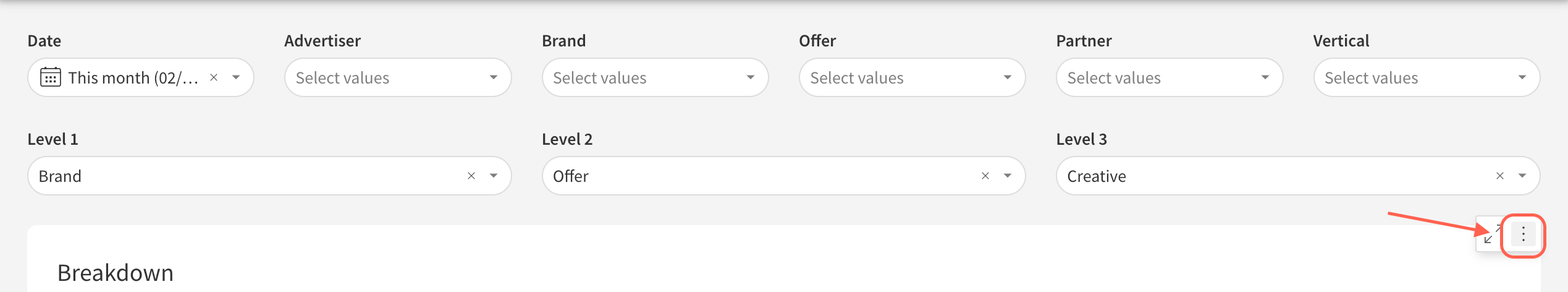Expand the Level 2 dropdown arrow
The width and height of the screenshot is (1568, 292).
tap(1008, 176)
